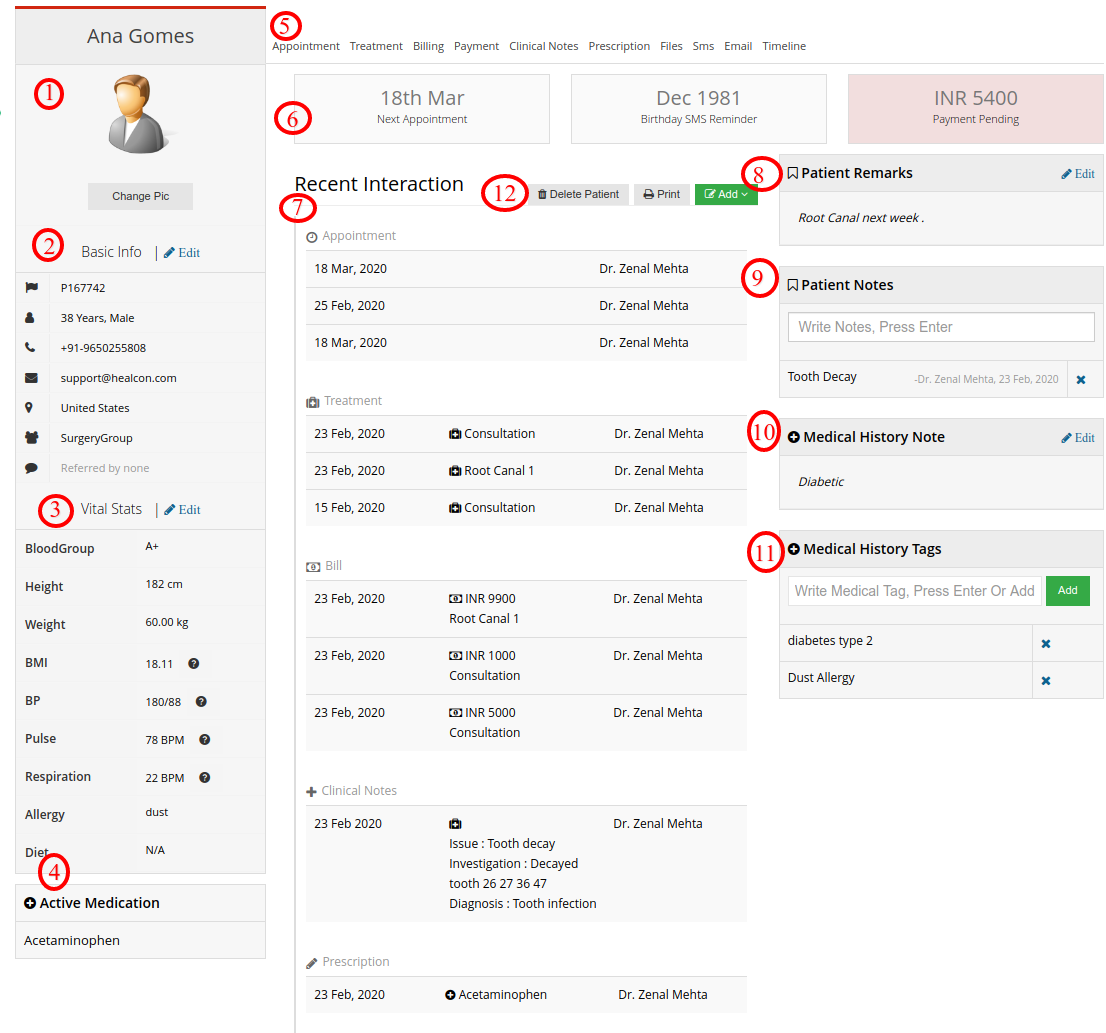Click the BP help question icon
Screen dimensions: 1106x1033
point(201,702)
